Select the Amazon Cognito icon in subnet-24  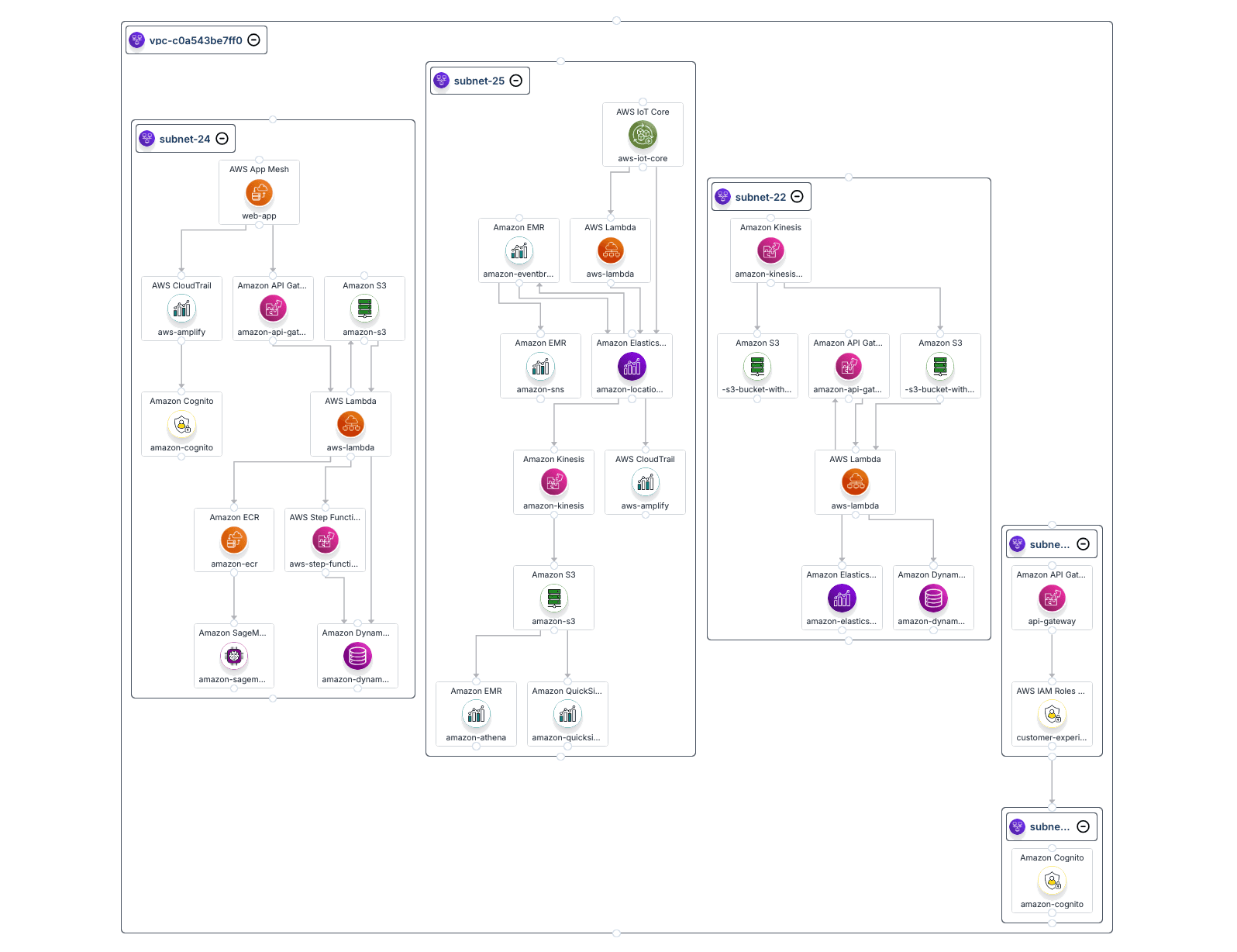(x=181, y=424)
